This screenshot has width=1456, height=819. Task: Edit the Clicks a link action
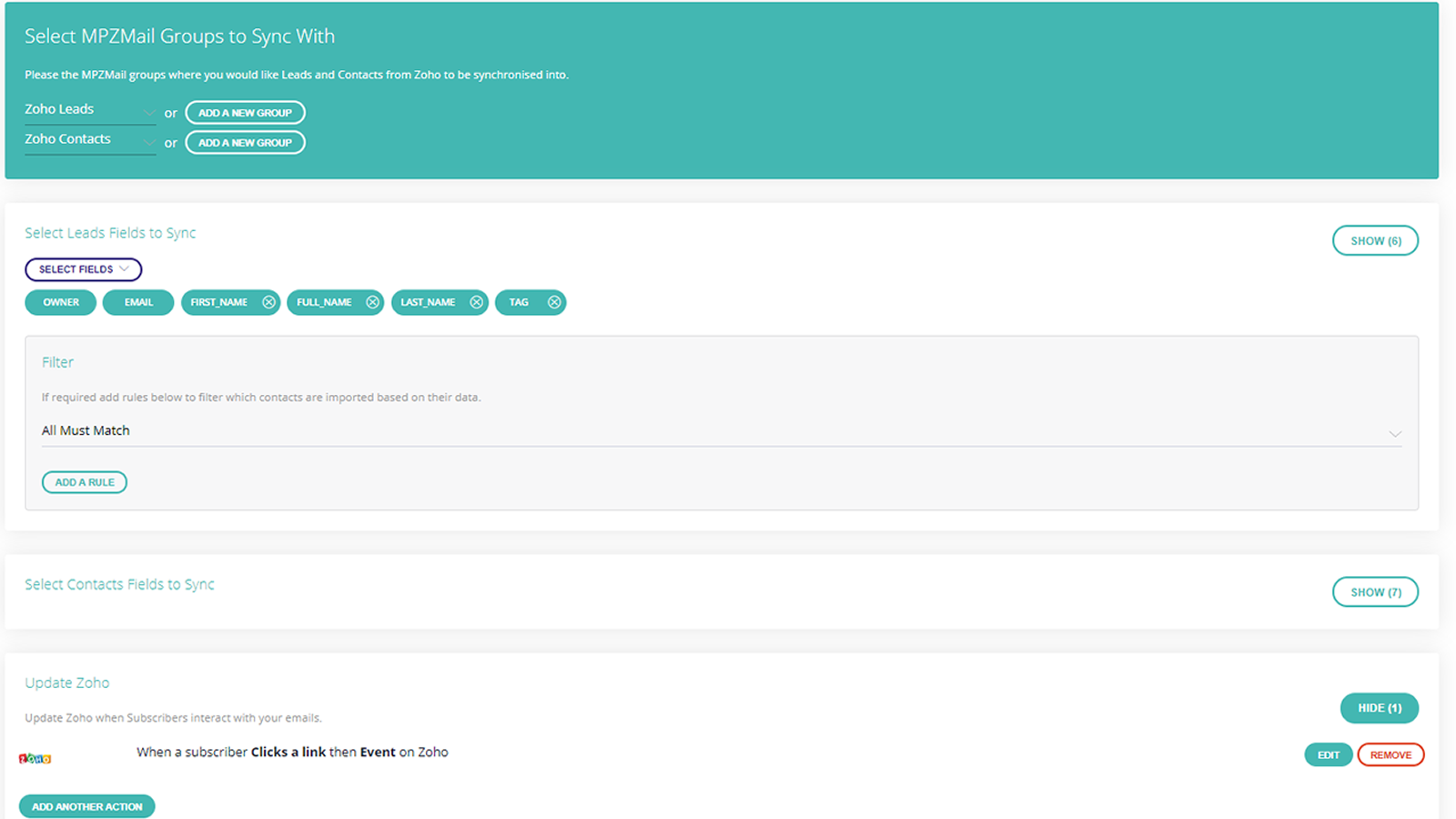(x=1328, y=755)
